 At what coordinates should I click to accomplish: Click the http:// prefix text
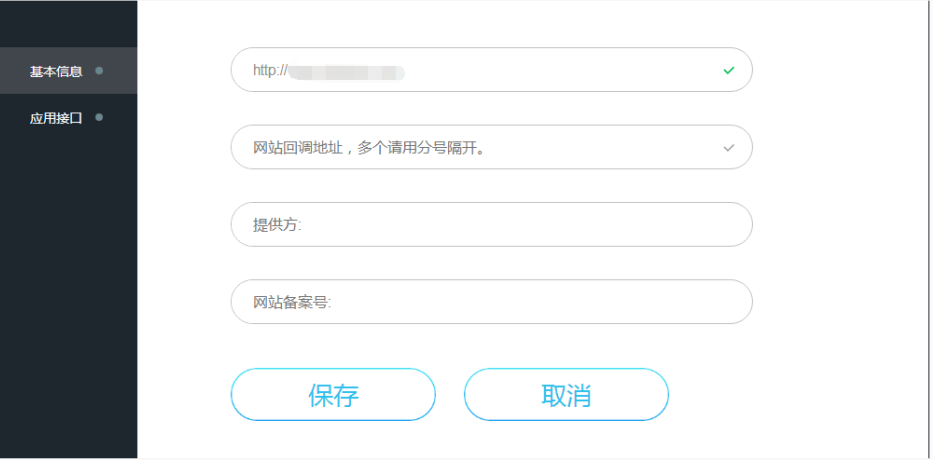[x=270, y=71]
